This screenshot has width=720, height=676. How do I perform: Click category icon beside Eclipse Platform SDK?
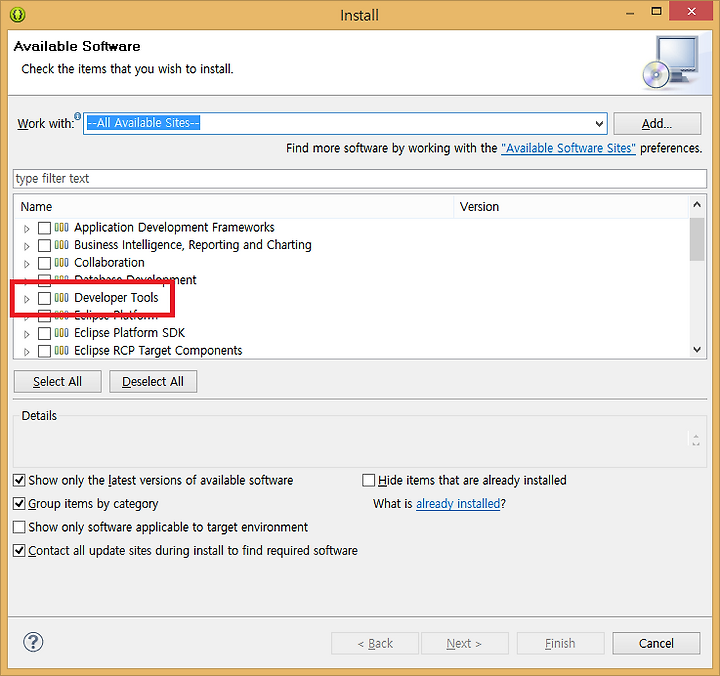(62, 333)
